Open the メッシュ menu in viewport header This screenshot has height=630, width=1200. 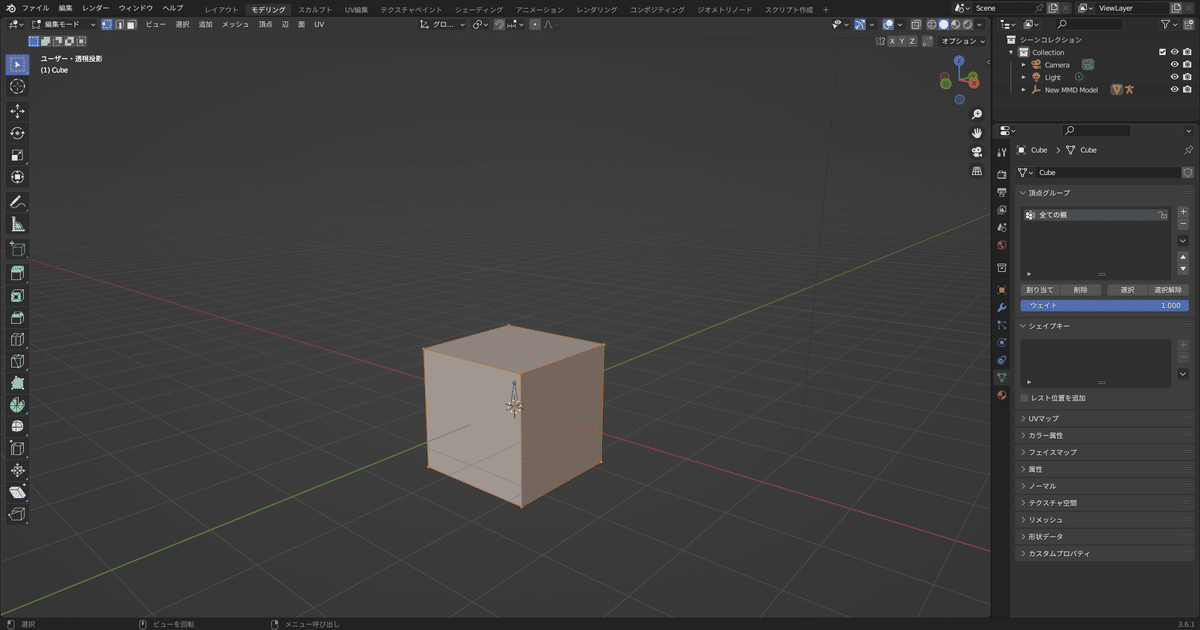236,24
